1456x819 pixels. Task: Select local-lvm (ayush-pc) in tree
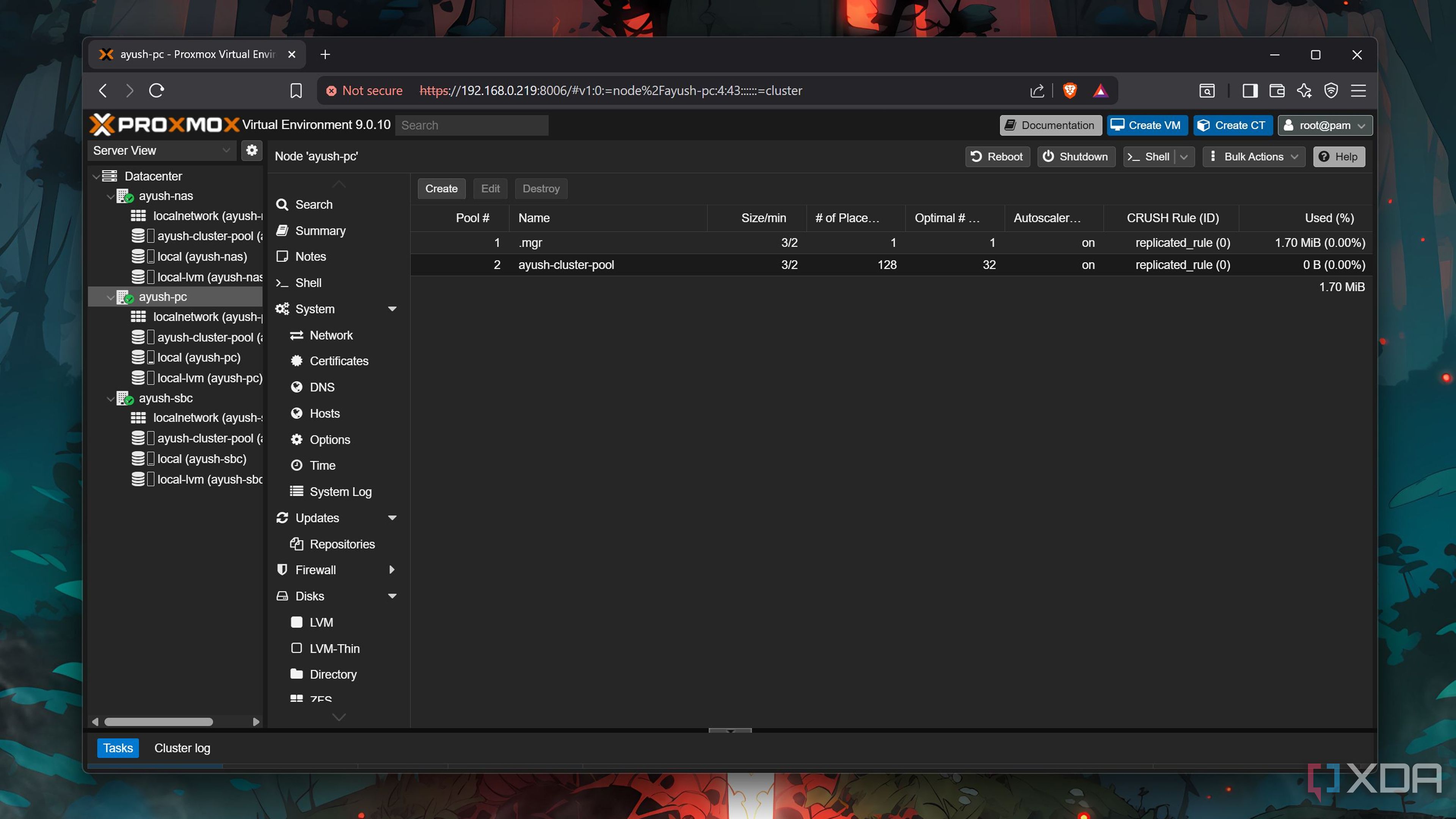[x=197, y=378]
